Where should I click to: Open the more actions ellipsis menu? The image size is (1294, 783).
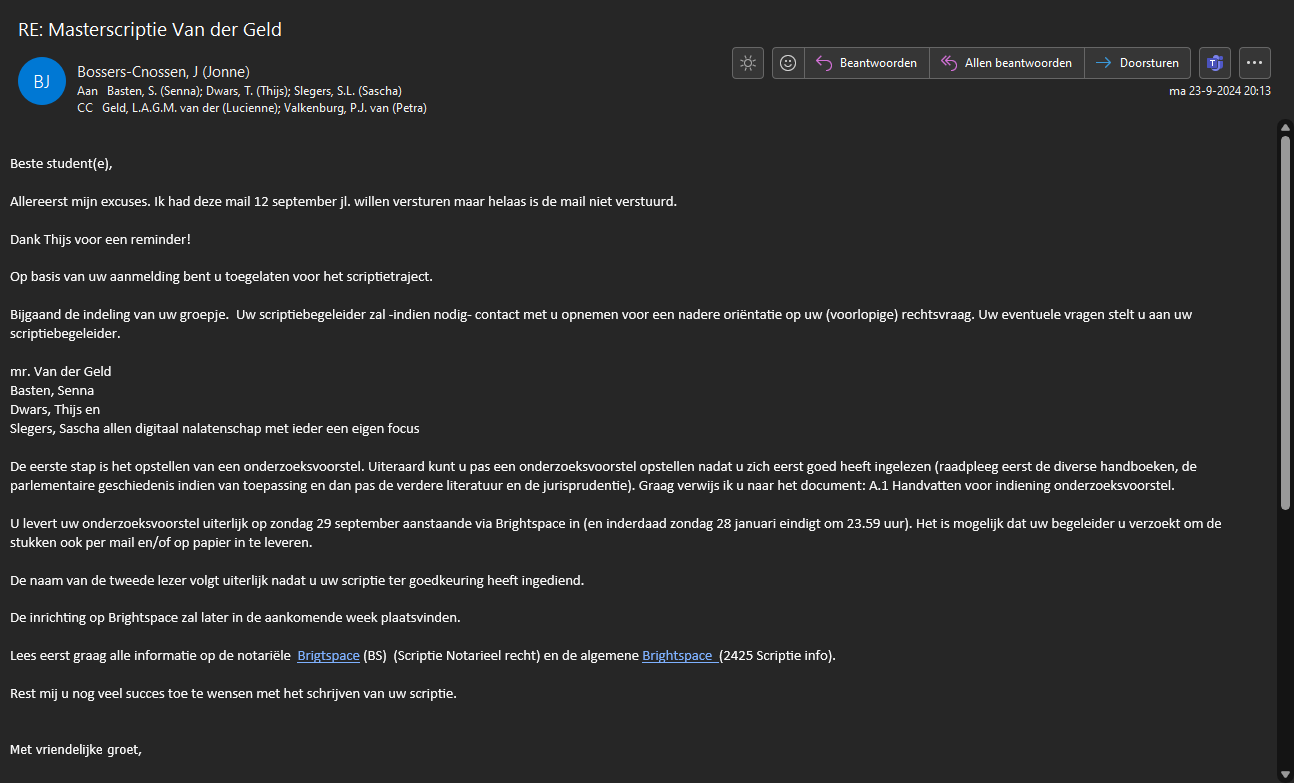(x=1255, y=63)
